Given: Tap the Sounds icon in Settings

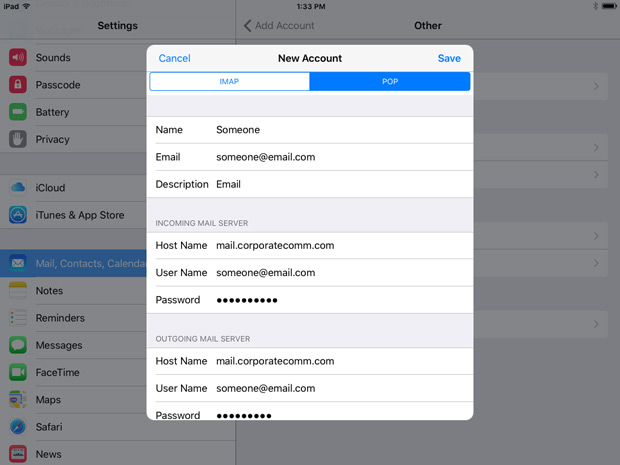Looking at the screenshot, I should (x=18, y=57).
